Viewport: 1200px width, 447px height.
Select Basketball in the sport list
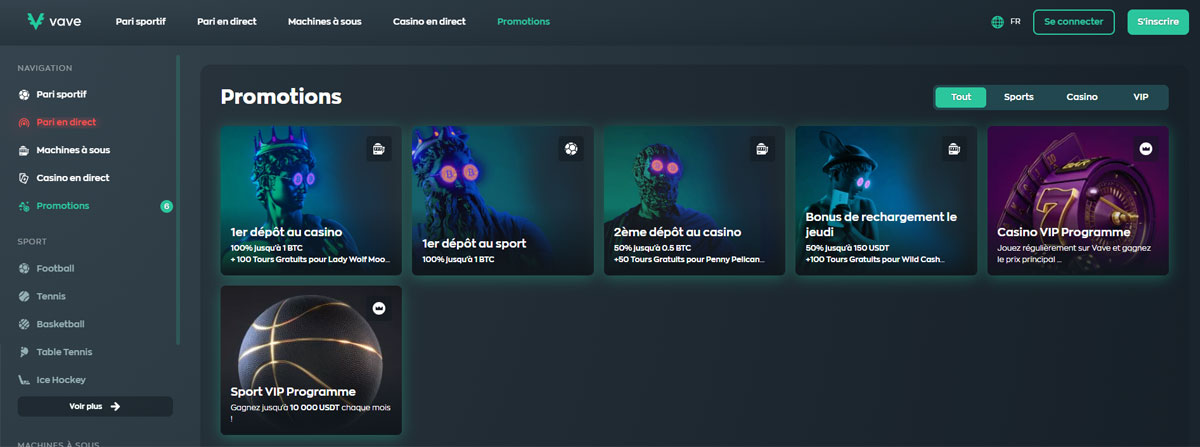click(60, 324)
